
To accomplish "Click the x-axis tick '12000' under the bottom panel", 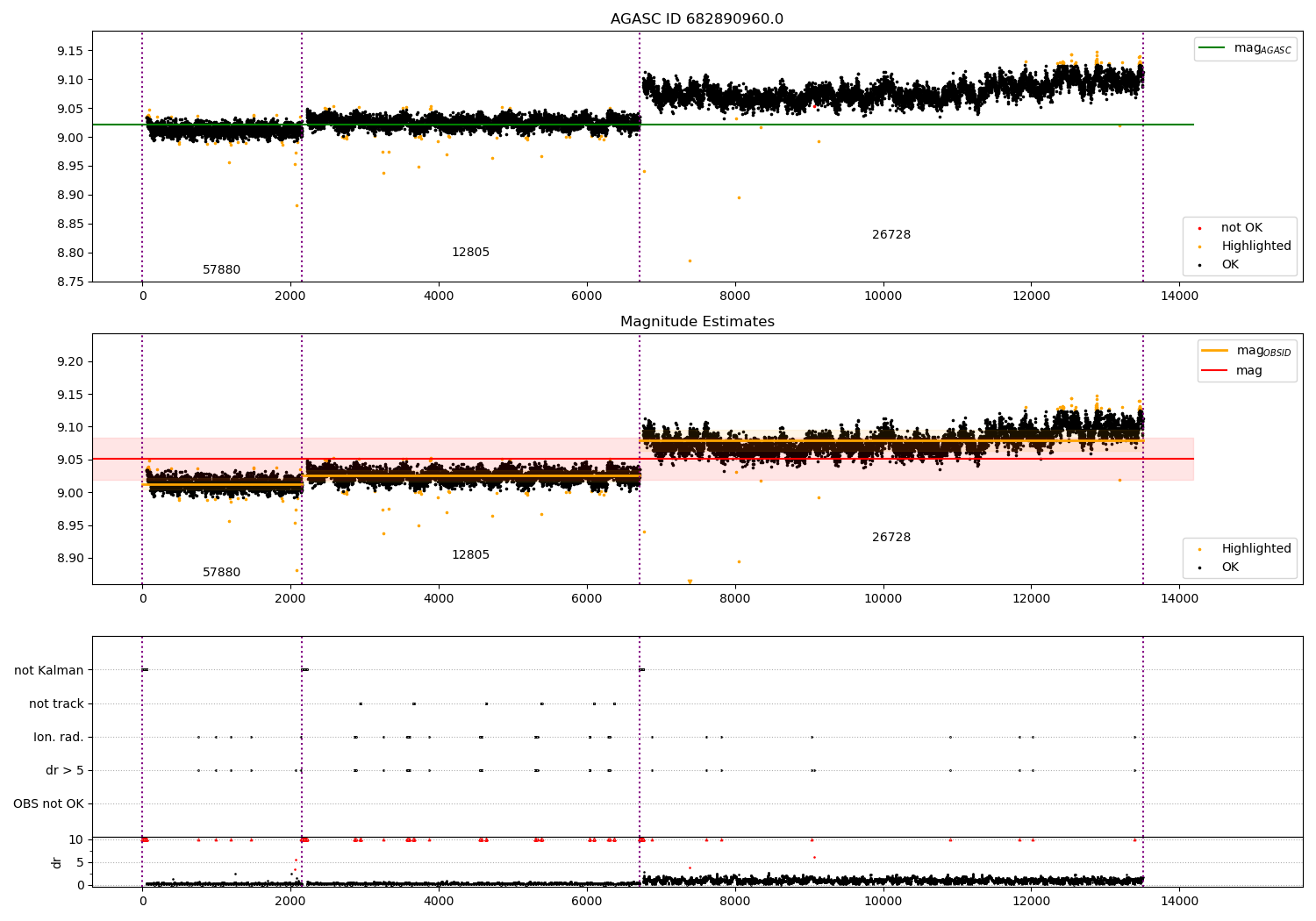I will [1031, 902].
